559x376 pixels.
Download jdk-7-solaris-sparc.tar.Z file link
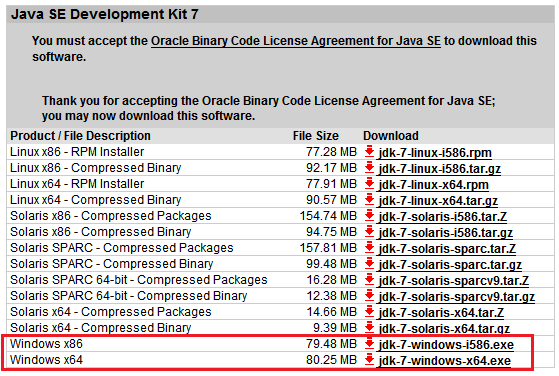tap(447, 249)
